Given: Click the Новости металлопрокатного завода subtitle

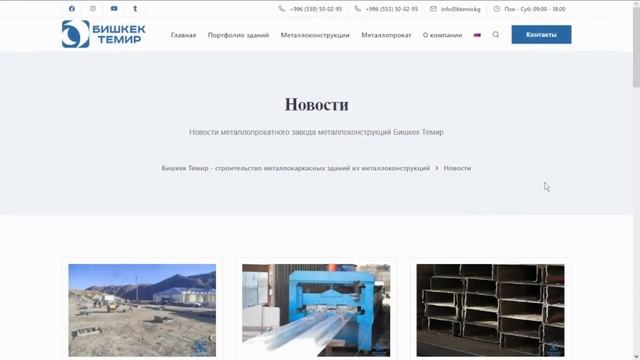Looking at the screenshot, I should [x=316, y=132].
